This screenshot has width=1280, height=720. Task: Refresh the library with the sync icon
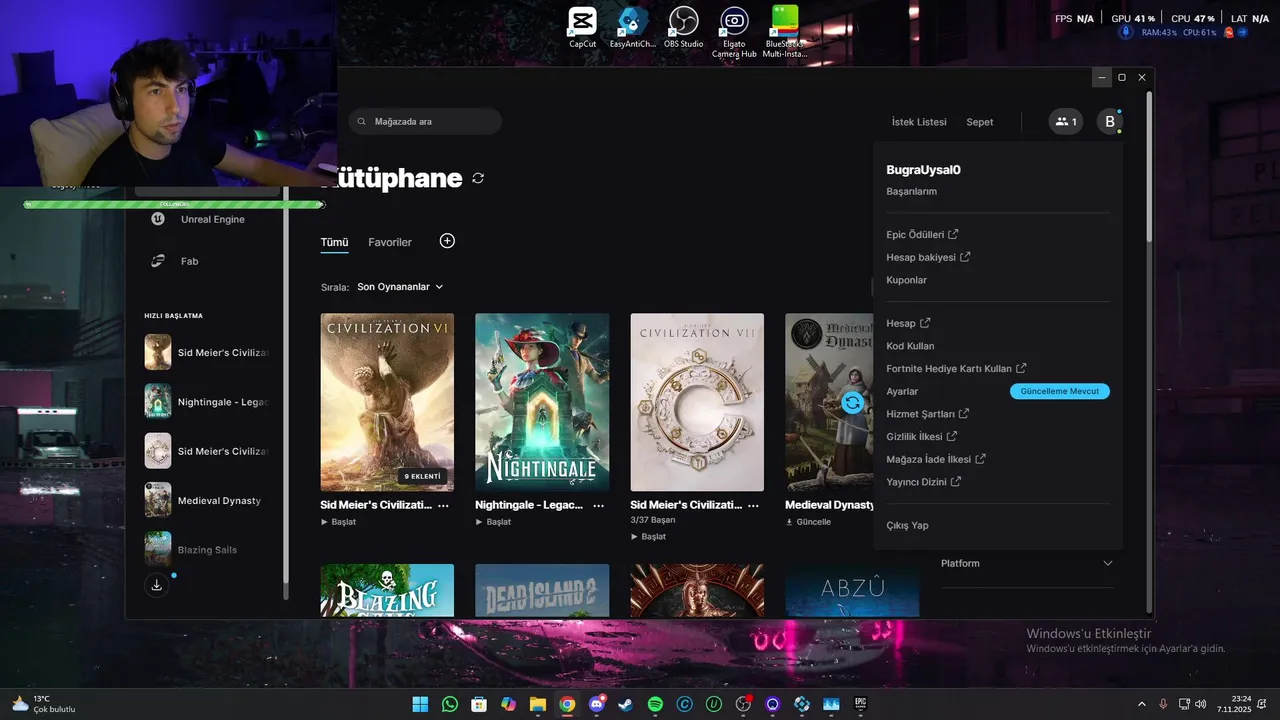478,178
